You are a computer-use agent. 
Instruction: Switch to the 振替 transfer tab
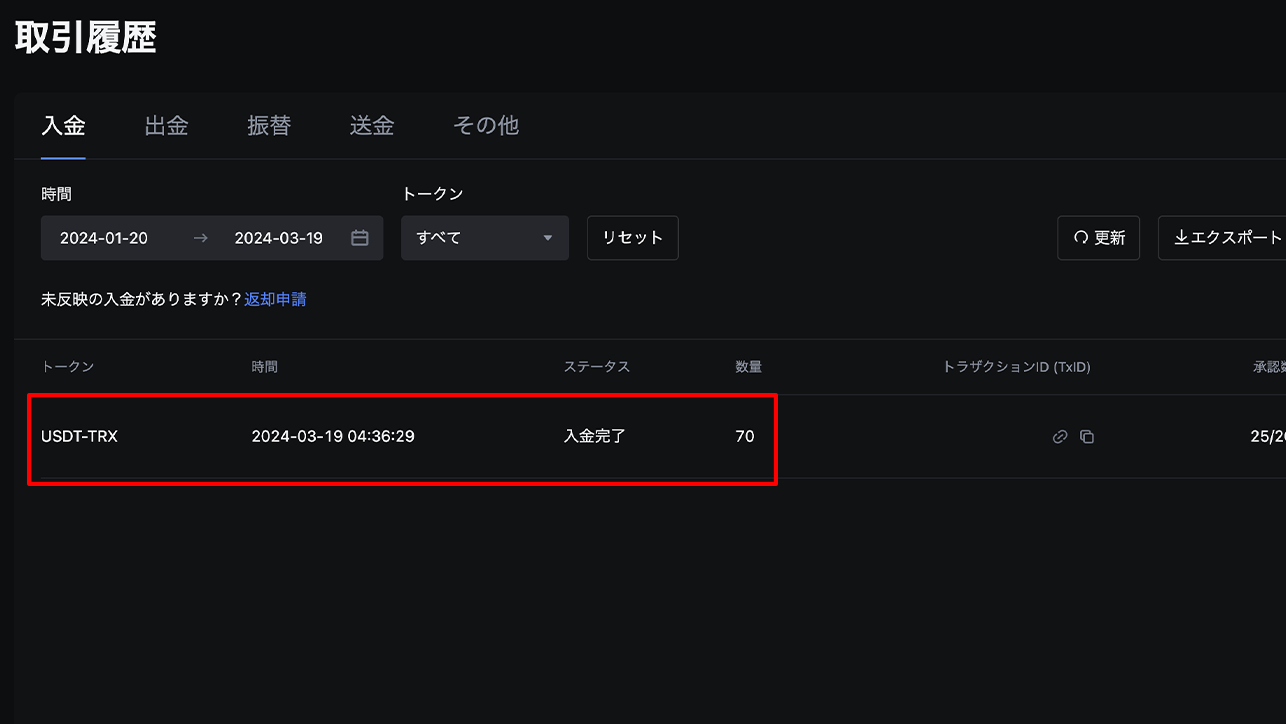pyautogui.click(x=269, y=126)
